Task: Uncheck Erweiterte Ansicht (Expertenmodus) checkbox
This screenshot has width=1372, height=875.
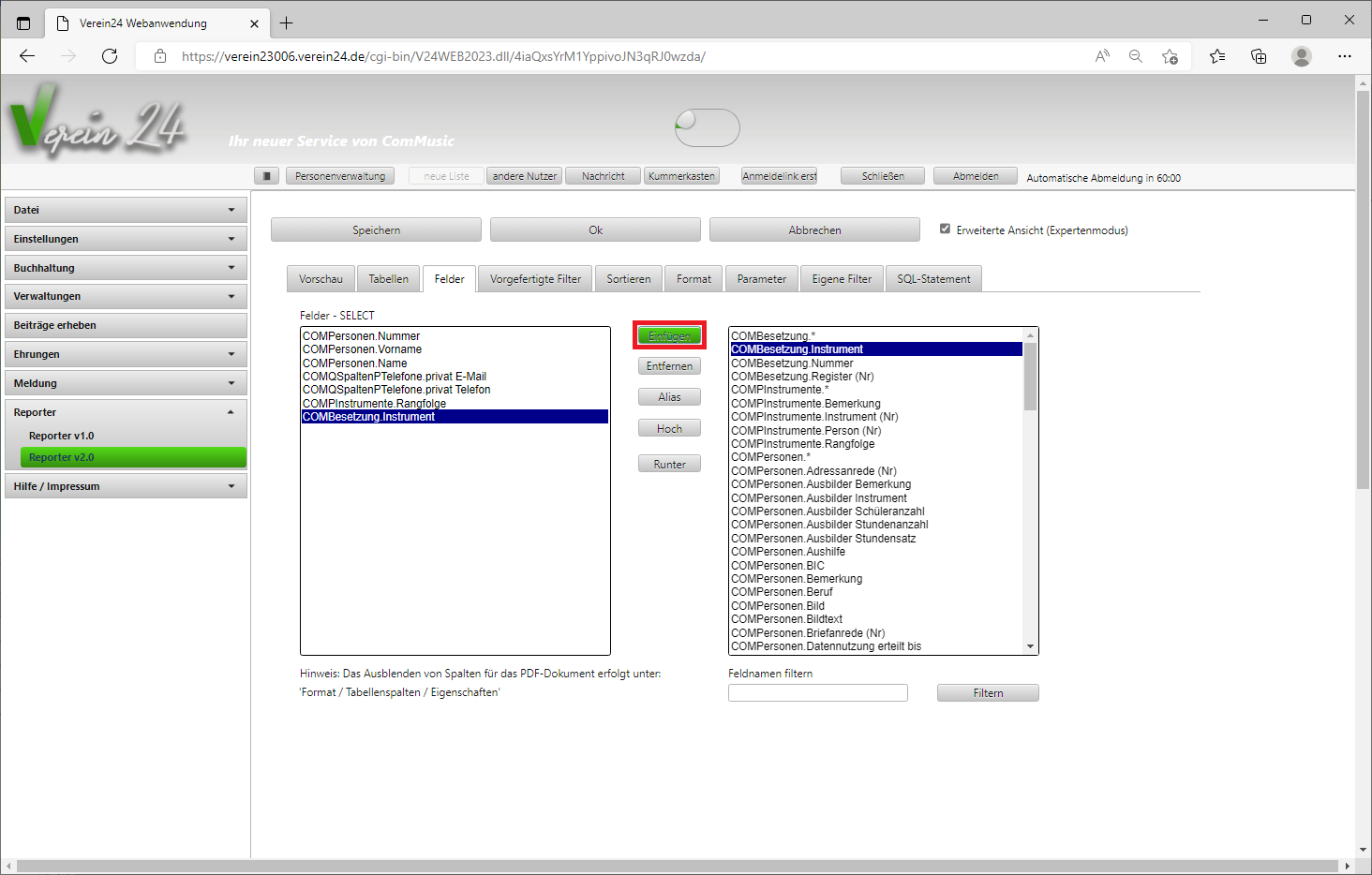Action: [x=945, y=229]
